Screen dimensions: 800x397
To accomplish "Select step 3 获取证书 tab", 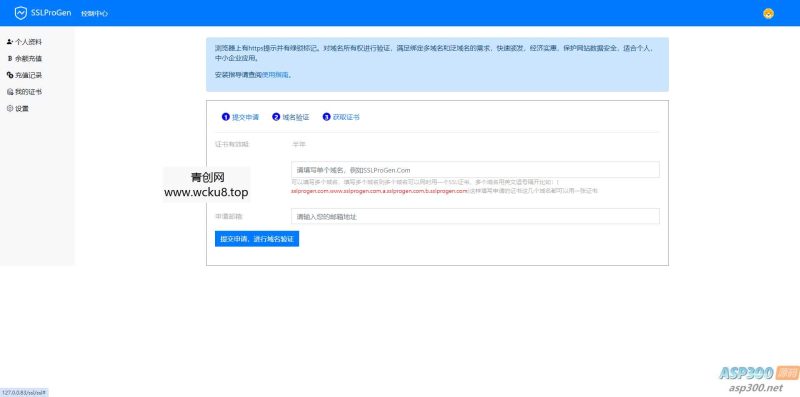I will pos(341,117).
